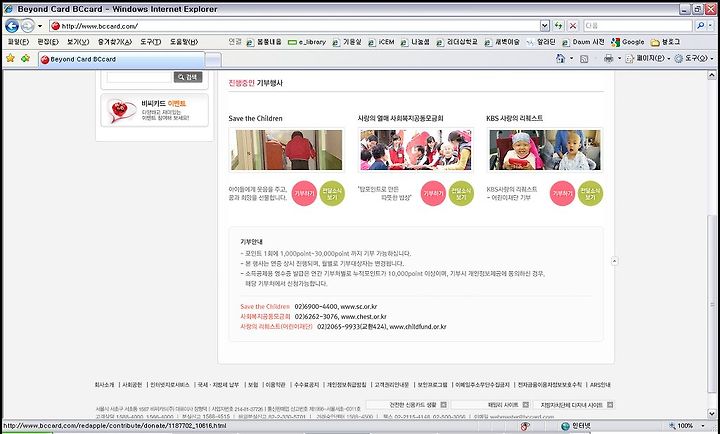720x434 pixels.
Task: Open the 도구(T) menu in the menu bar
Action: pos(150,42)
